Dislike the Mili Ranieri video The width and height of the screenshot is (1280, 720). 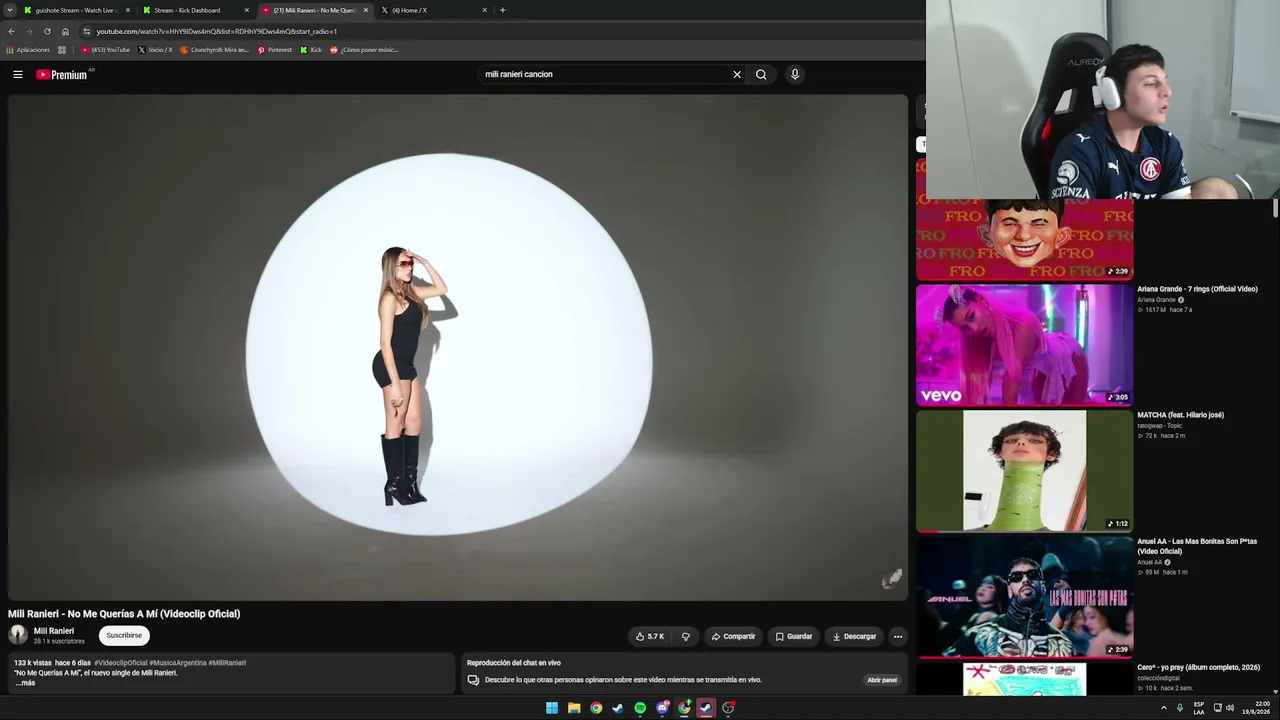pyautogui.click(x=685, y=636)
